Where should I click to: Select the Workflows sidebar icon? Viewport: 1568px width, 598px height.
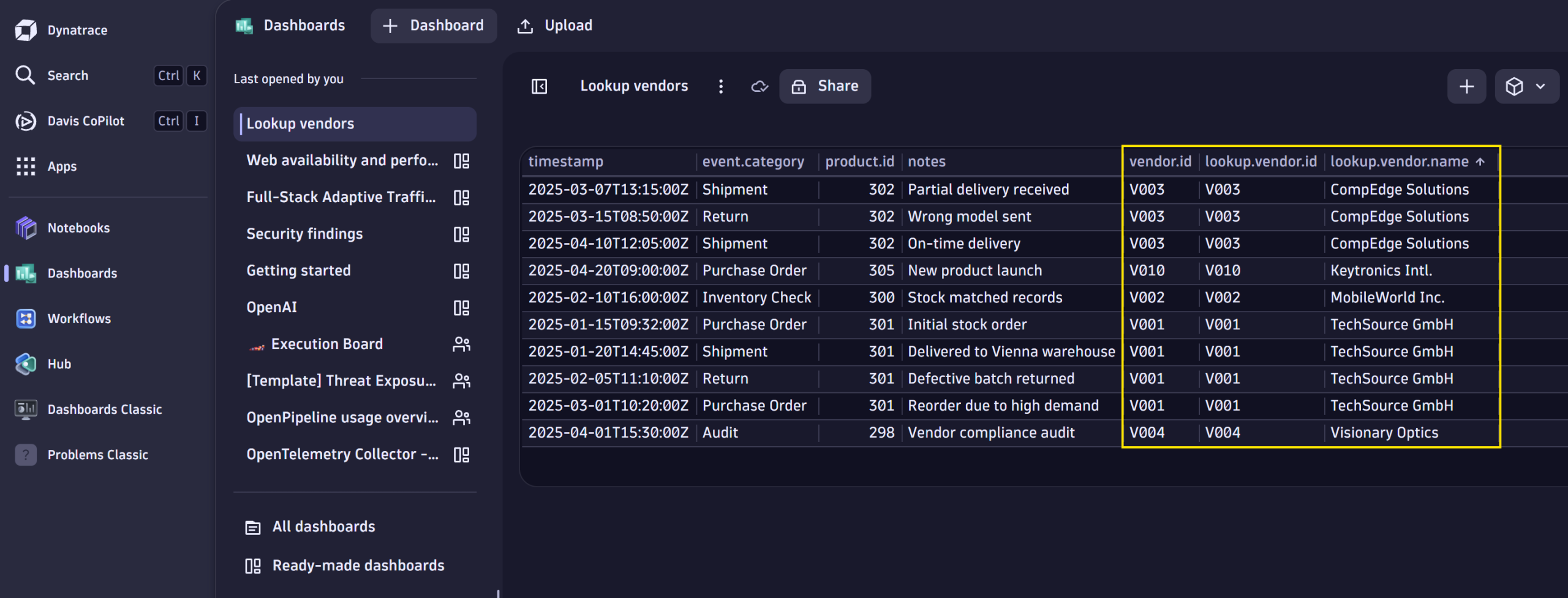[x=26, y=318]
